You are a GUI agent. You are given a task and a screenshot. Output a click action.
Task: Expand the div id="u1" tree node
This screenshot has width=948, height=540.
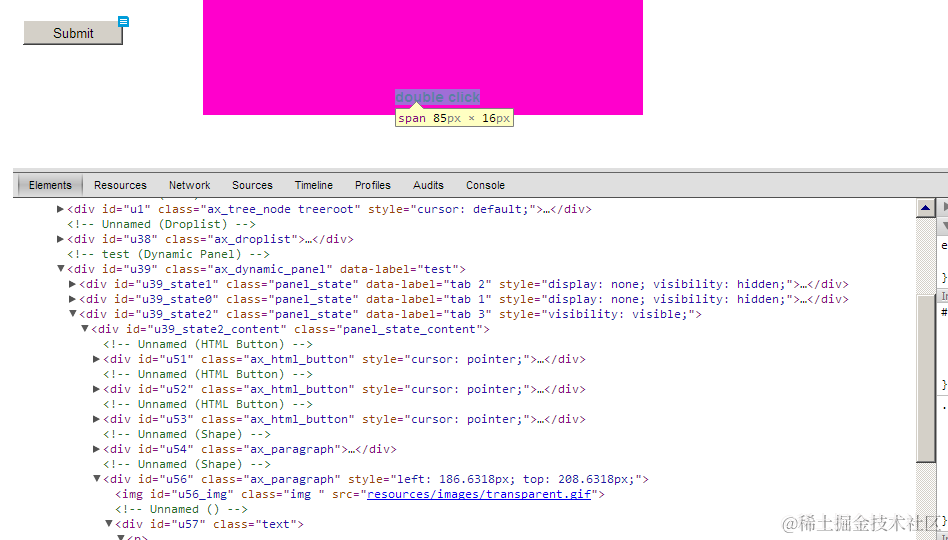coord(60,209)
